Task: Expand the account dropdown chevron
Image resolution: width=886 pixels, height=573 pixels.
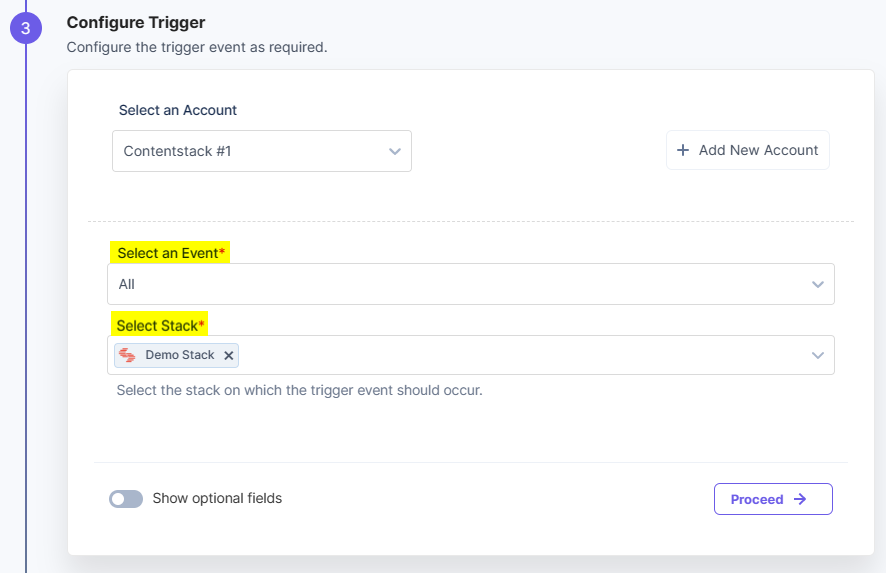Action: (x=395, y=151)
